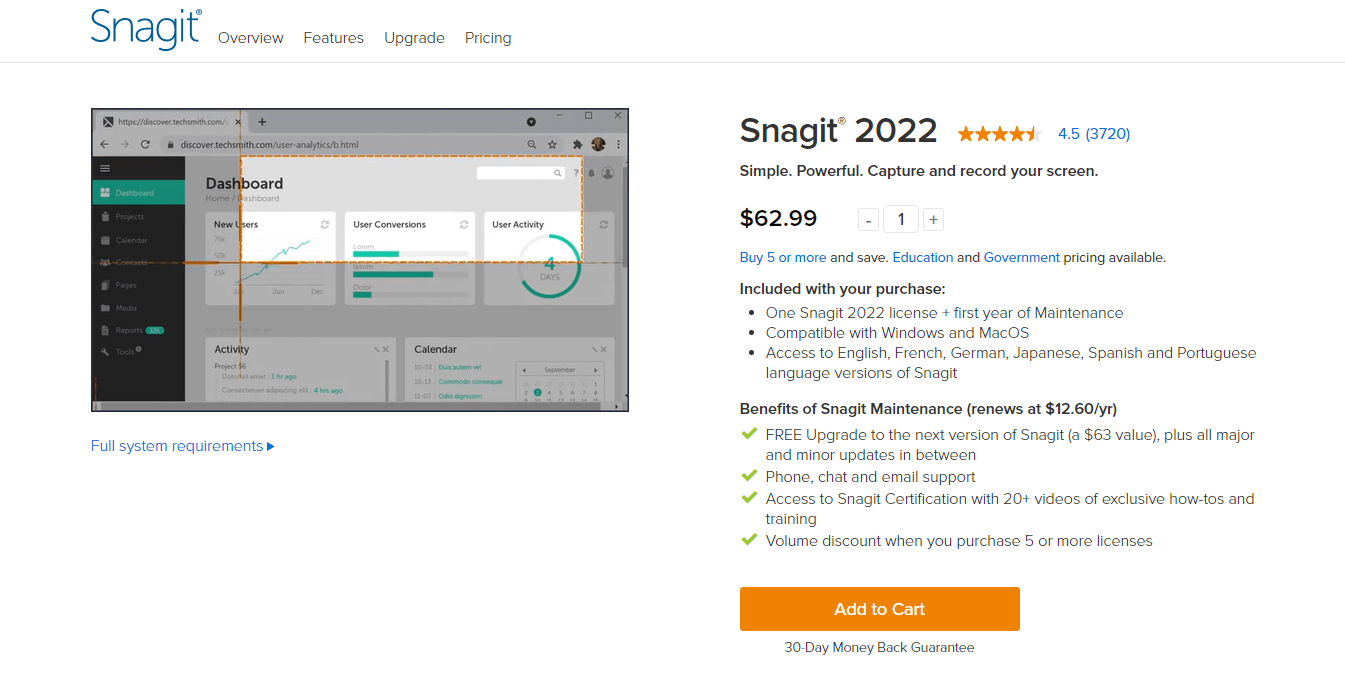Increase quantity with the plus button
The width and height of the screenshot is (1345, 685).
pyautogui.click(x=933, y=220)
